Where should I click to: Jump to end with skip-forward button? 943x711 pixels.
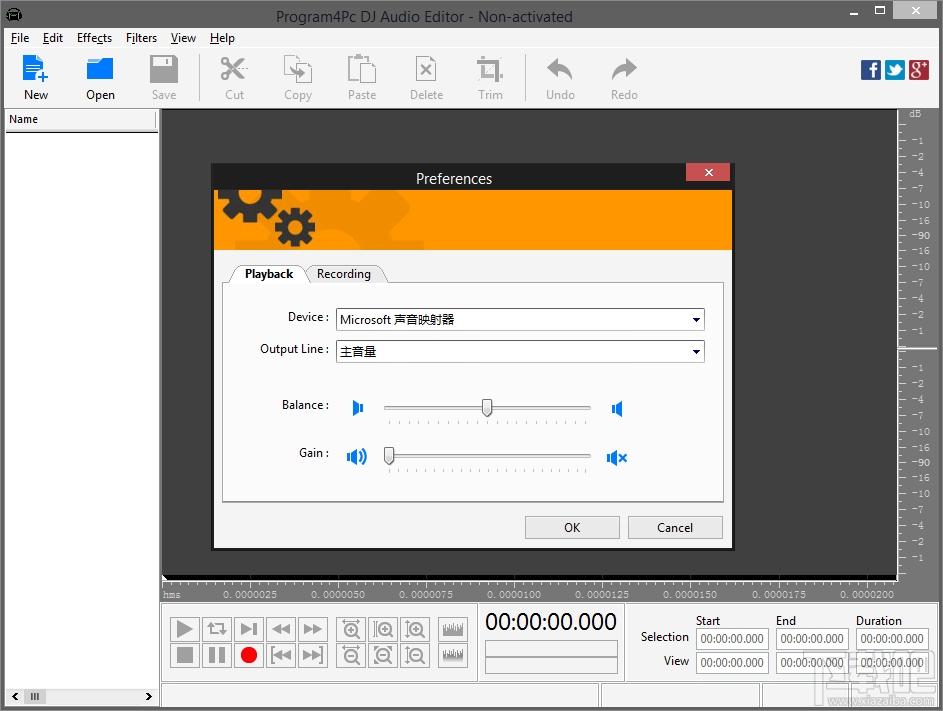coord(313,655)
